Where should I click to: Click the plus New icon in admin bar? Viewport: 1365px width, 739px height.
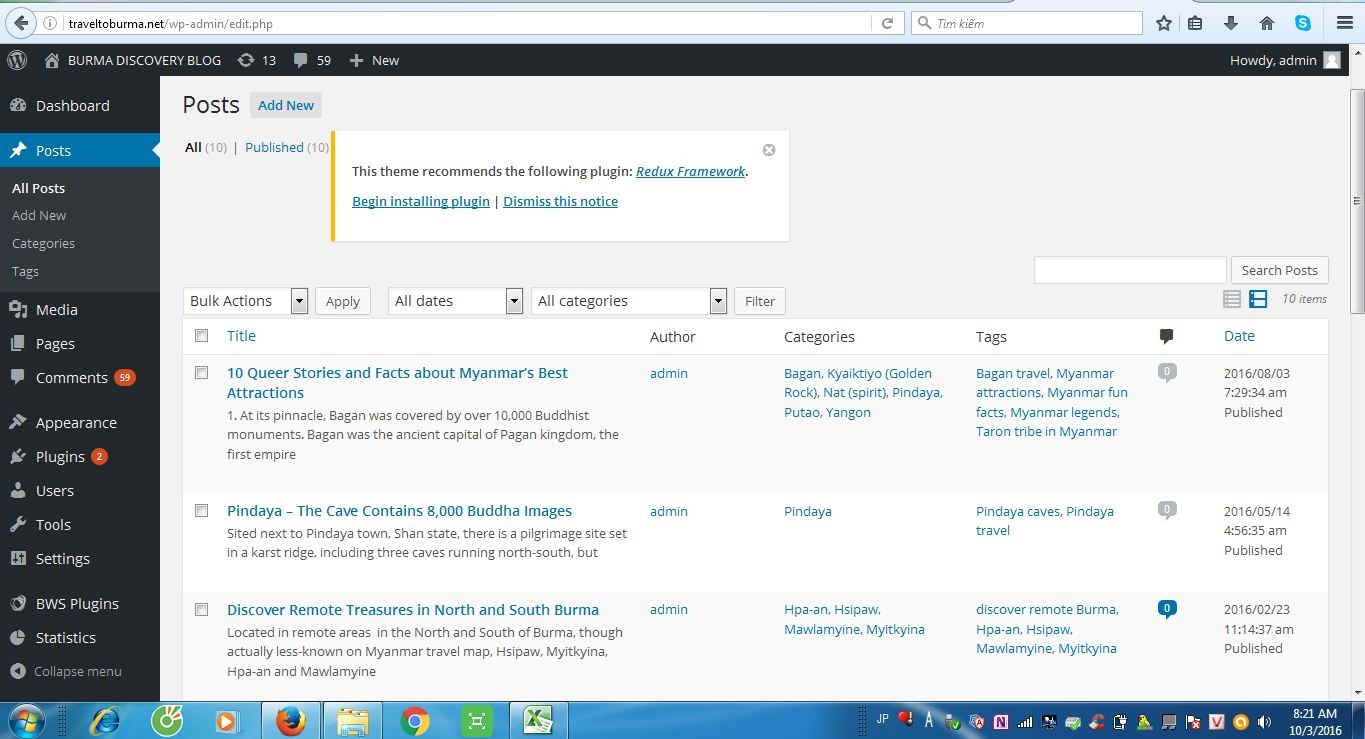point(356,60)
